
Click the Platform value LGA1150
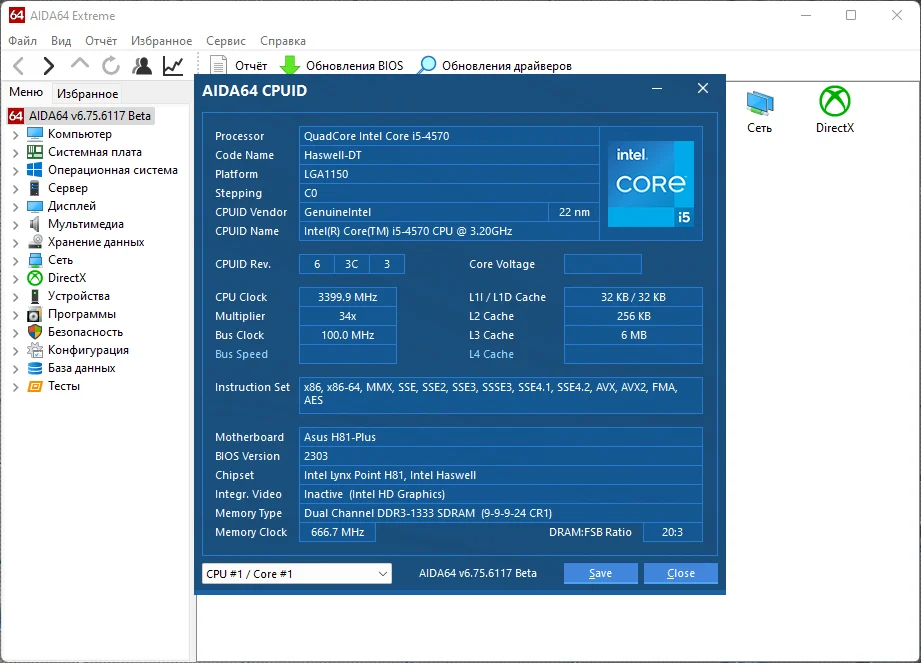click(x=449, y=174)
